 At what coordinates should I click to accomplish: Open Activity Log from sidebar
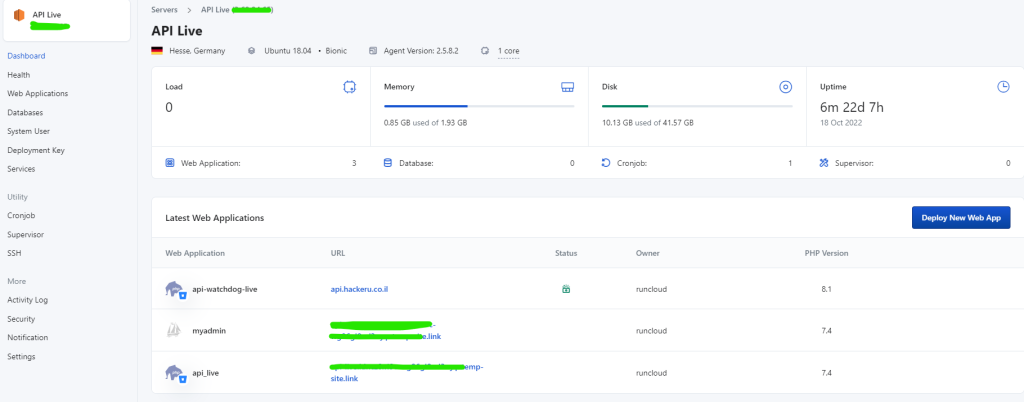pyautogui.click(x=27, y=299)
